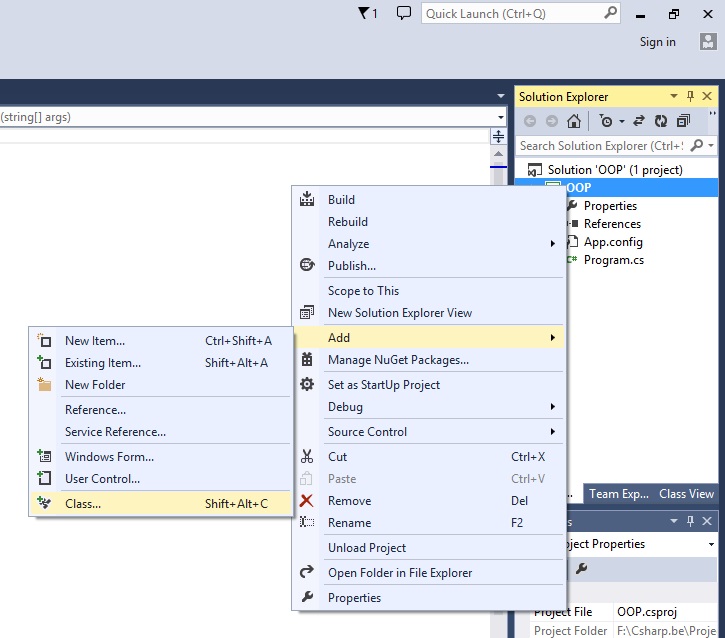Click the Quick Launch search magnifier
Viewport: 725px width, 638px height.
[x=610, y=12]
